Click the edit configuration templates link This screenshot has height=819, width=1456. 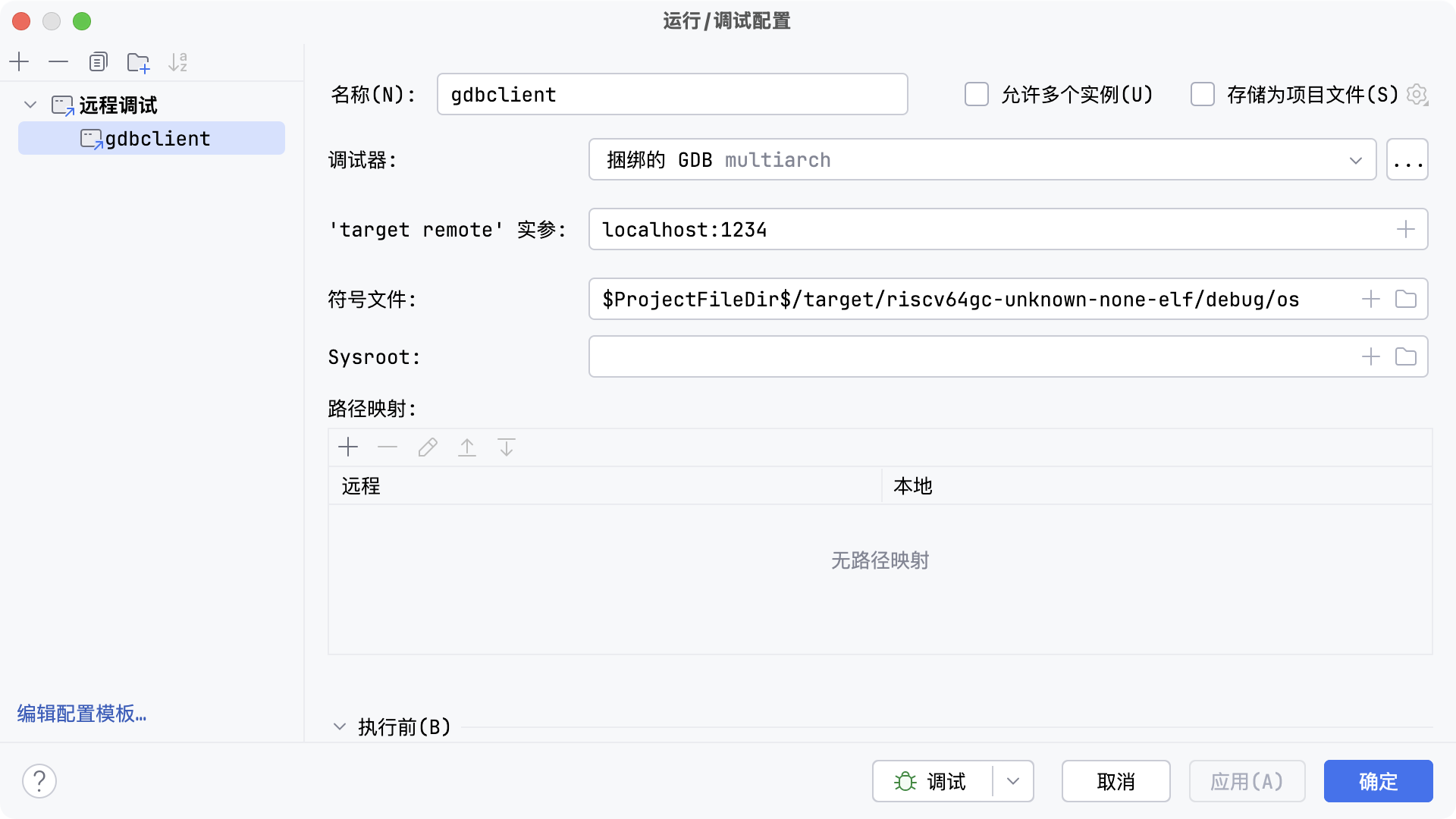tap(82, 714)
